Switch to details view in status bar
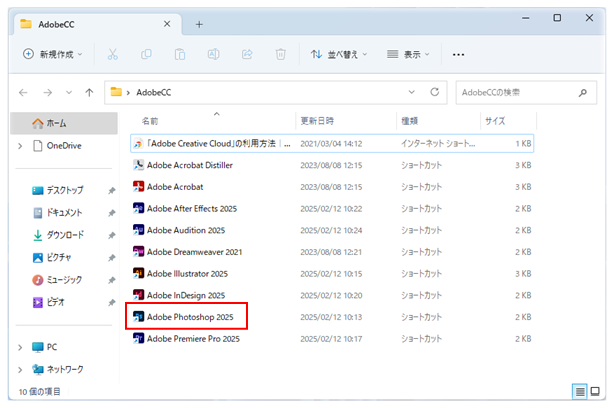612x408 pixels. (x=580, y=390)
